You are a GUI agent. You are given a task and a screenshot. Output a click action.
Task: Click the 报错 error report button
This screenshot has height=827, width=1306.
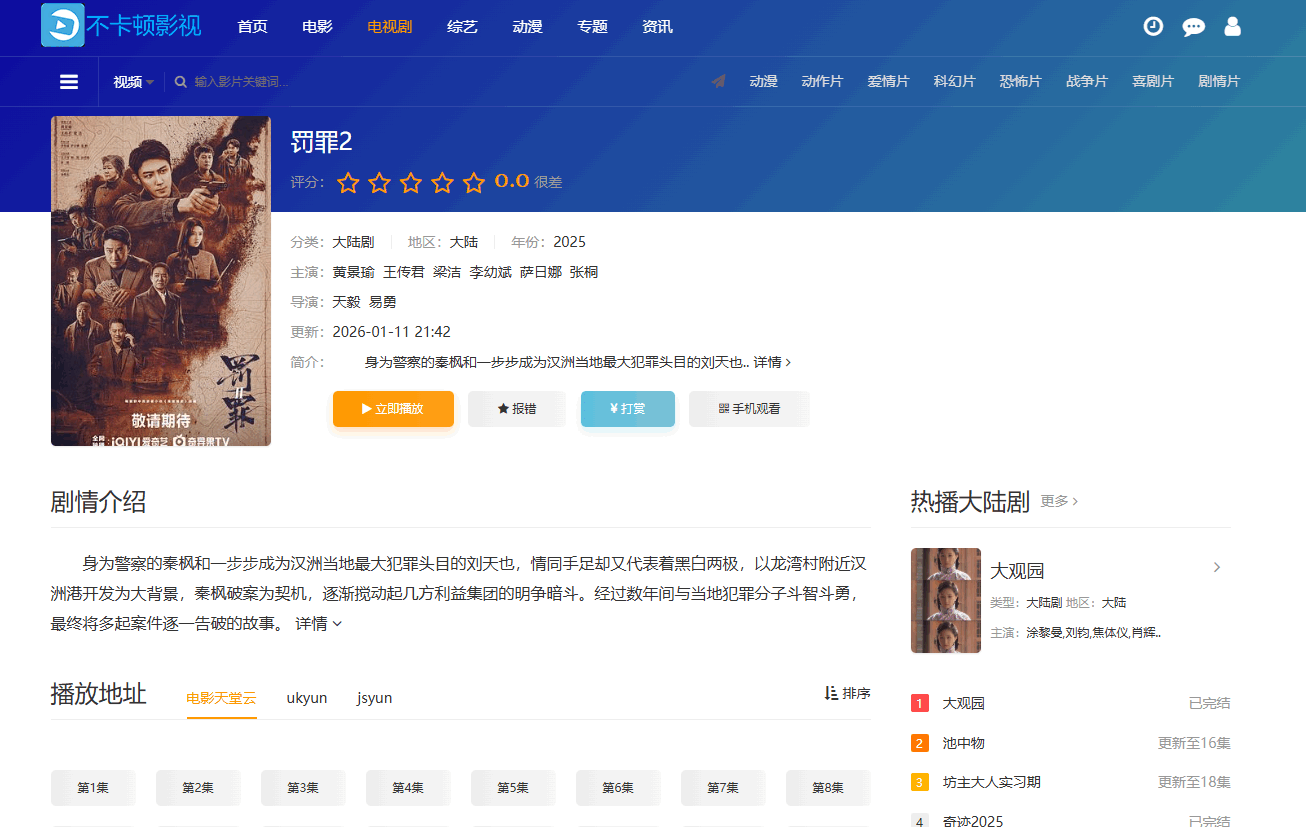tap(516, 409)
